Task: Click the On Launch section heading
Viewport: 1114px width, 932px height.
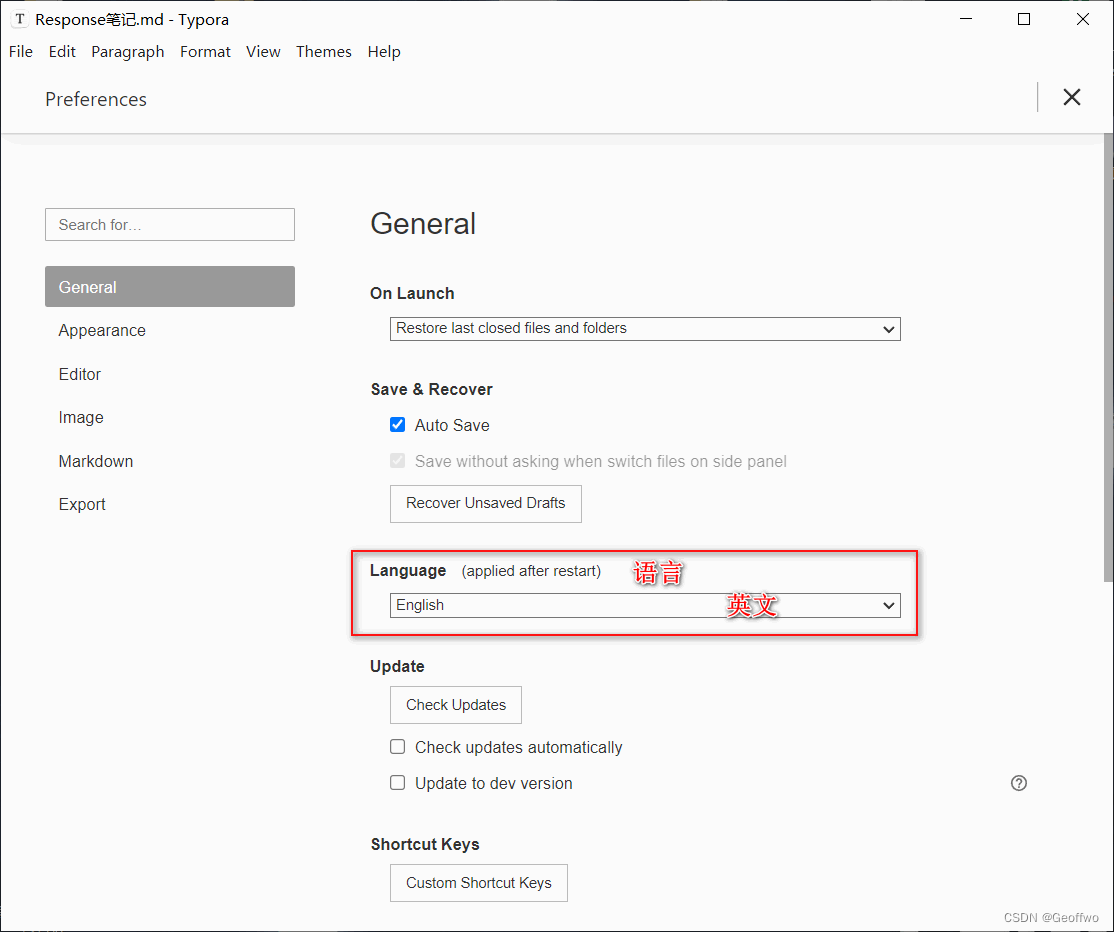Action: tap(412, 293)
